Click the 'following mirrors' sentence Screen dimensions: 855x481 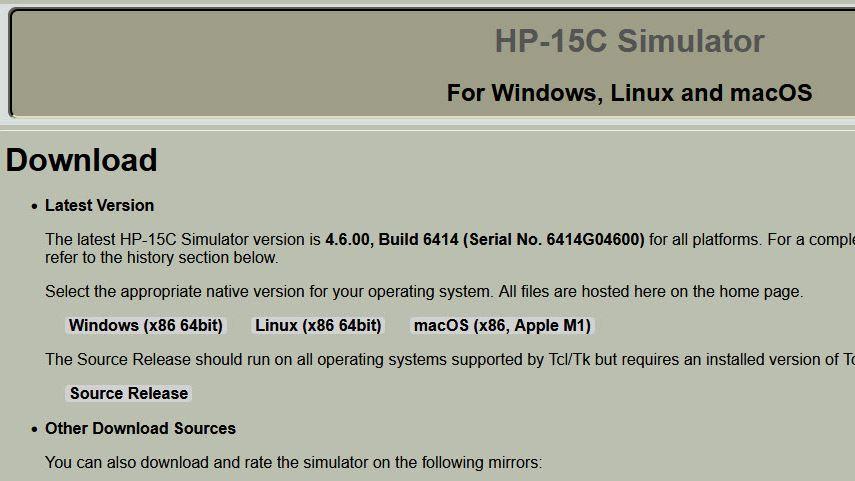point(293,462)
